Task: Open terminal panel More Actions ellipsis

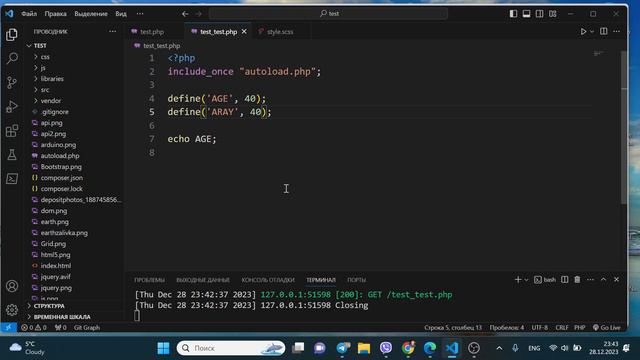Action: click(590, 280)
